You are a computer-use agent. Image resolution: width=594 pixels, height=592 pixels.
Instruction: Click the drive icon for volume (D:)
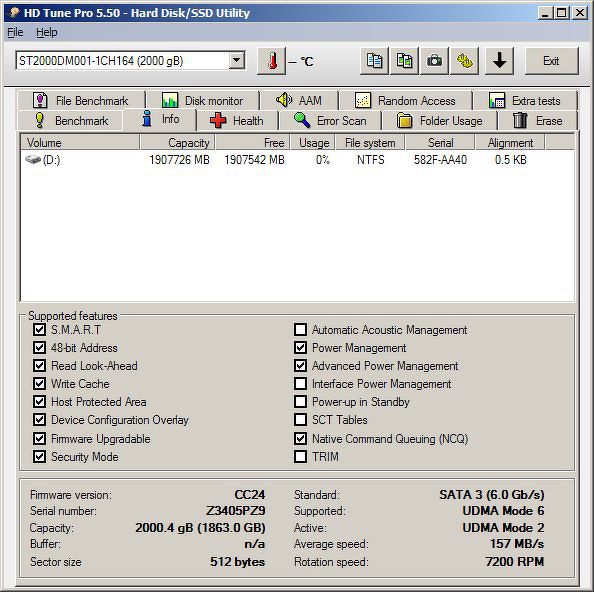click(33, 159)
